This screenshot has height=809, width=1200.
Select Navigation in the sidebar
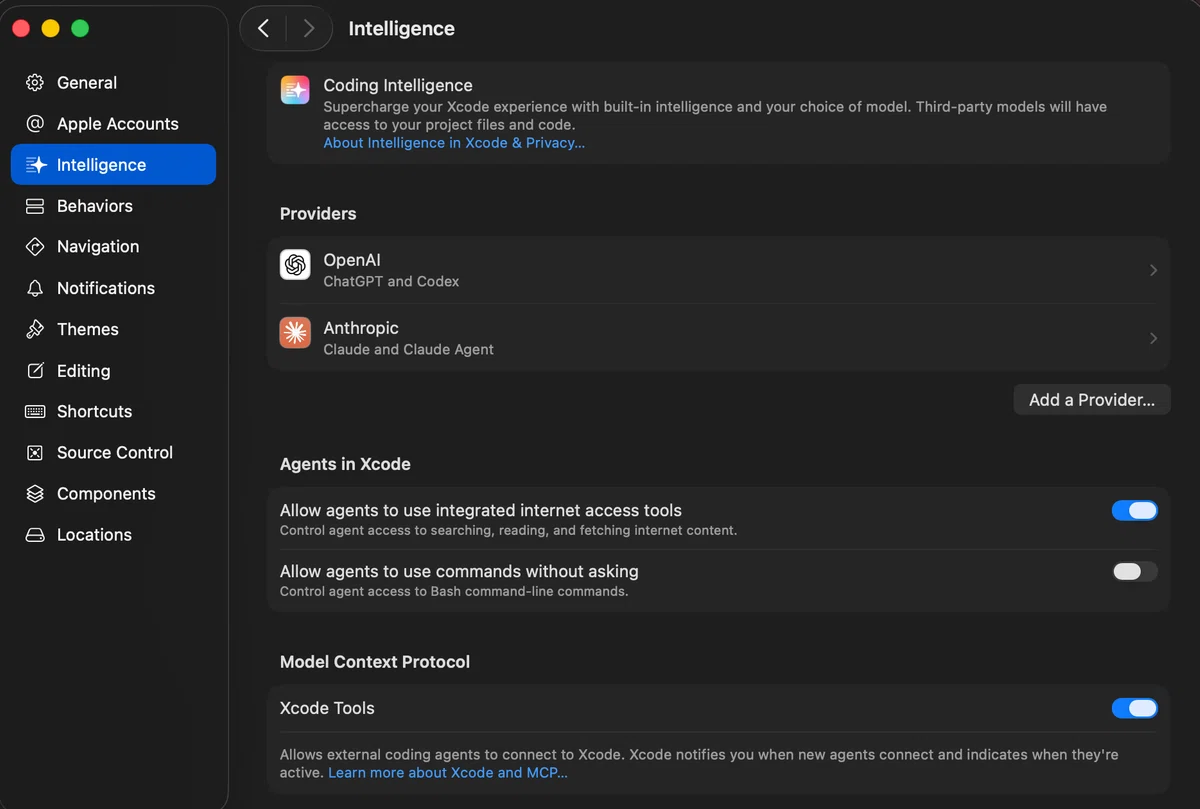pos(113,247)
